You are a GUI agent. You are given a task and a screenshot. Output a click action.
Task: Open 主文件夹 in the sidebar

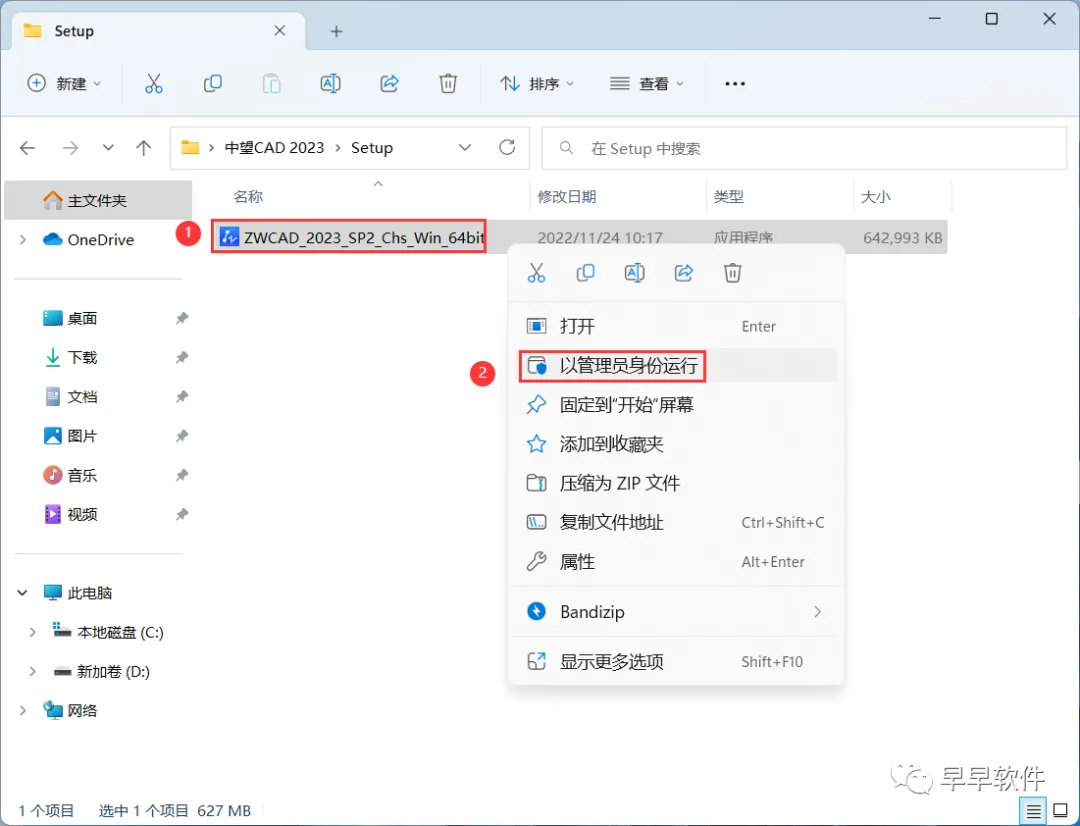(98, 200)
